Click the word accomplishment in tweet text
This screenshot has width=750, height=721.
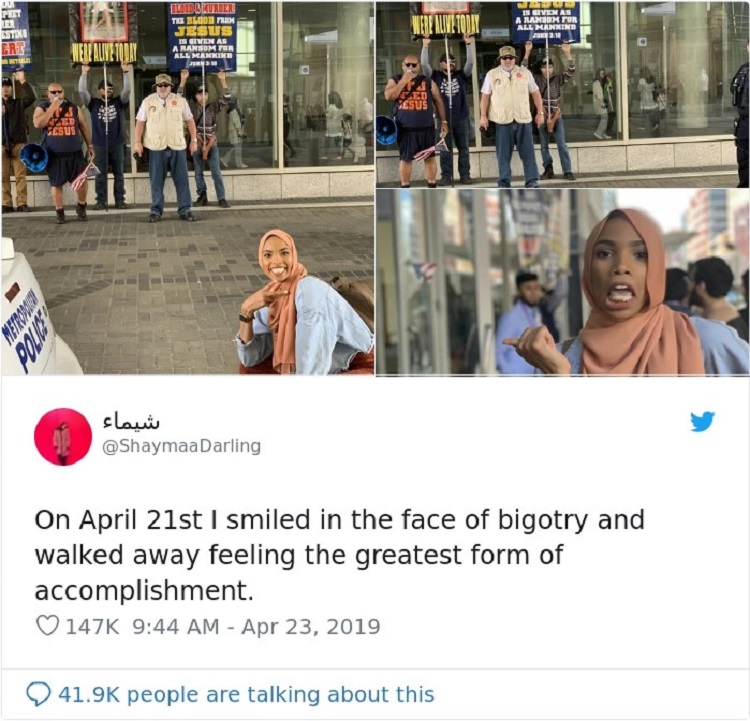[143, 591]
